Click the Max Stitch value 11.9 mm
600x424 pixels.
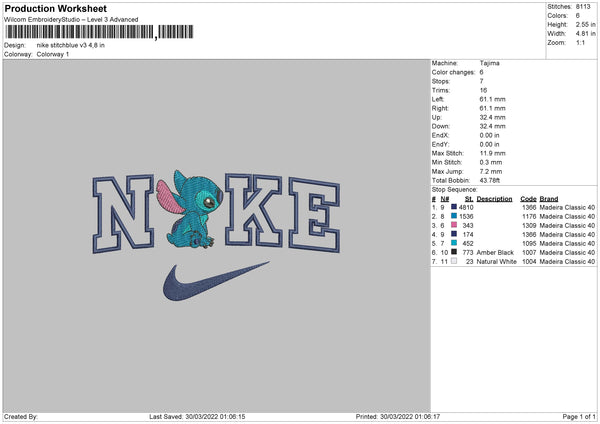pos(492,153)
